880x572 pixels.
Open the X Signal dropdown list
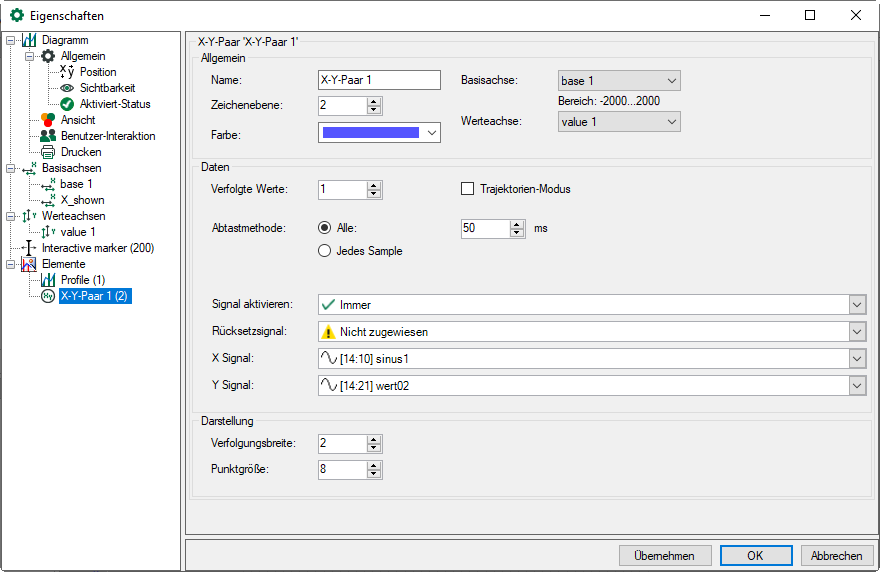point(856,358)
